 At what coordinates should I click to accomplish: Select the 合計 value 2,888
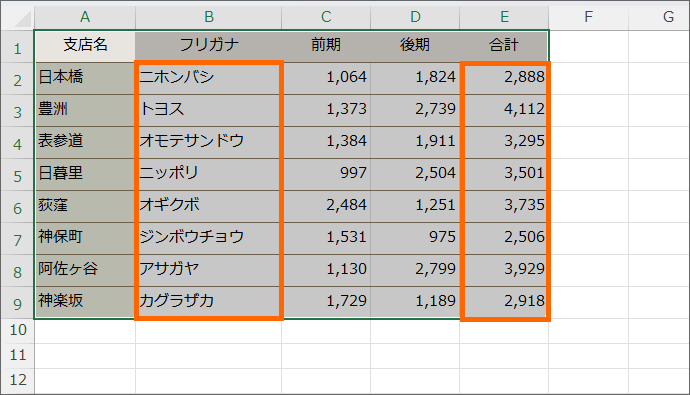504,79
